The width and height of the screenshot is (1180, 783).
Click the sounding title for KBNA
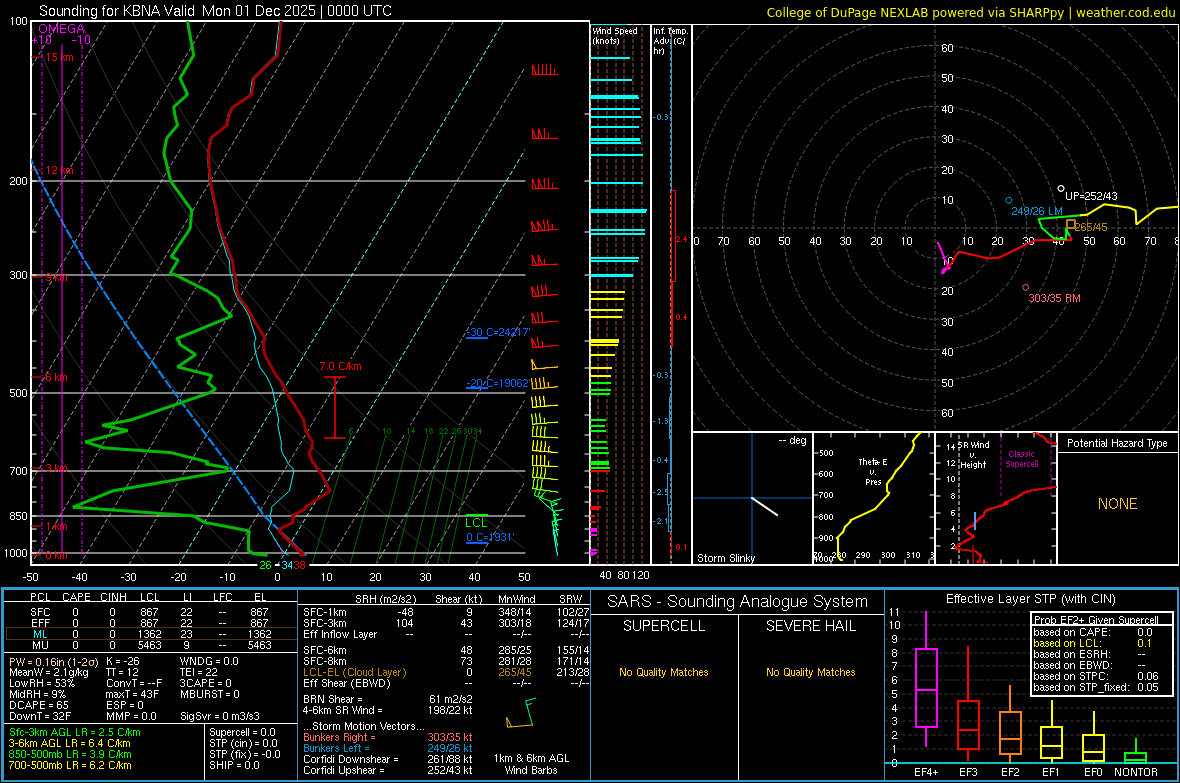click(215, 11)
